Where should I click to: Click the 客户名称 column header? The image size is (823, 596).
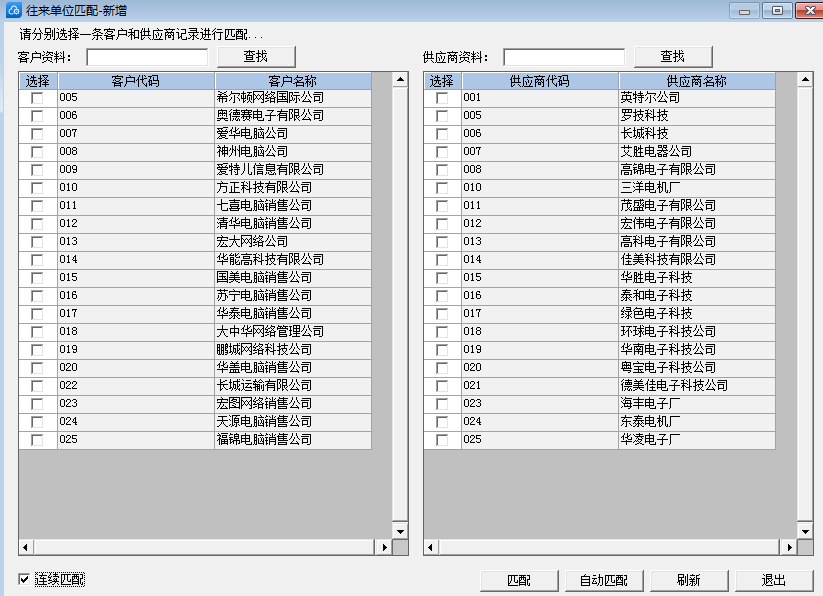pyautogui.click(x=293, y=81)
